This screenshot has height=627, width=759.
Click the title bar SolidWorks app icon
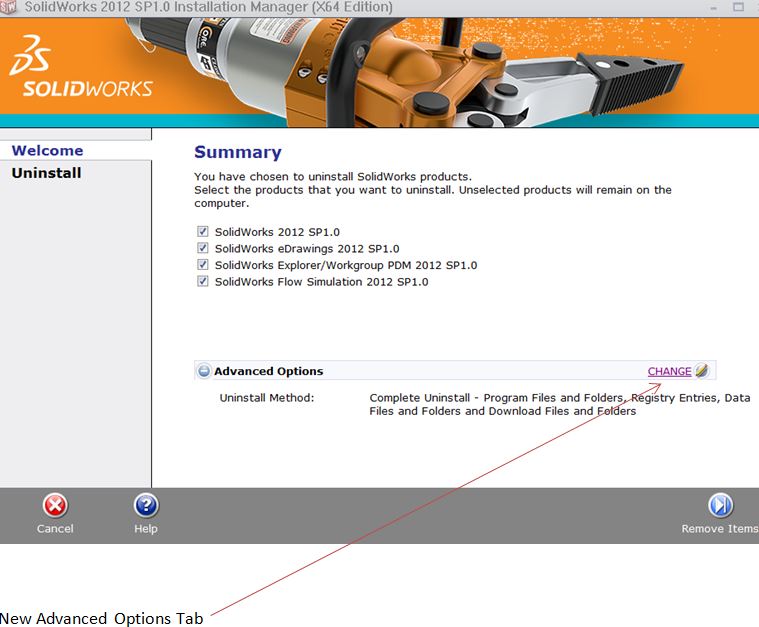(x=9, y=7)
